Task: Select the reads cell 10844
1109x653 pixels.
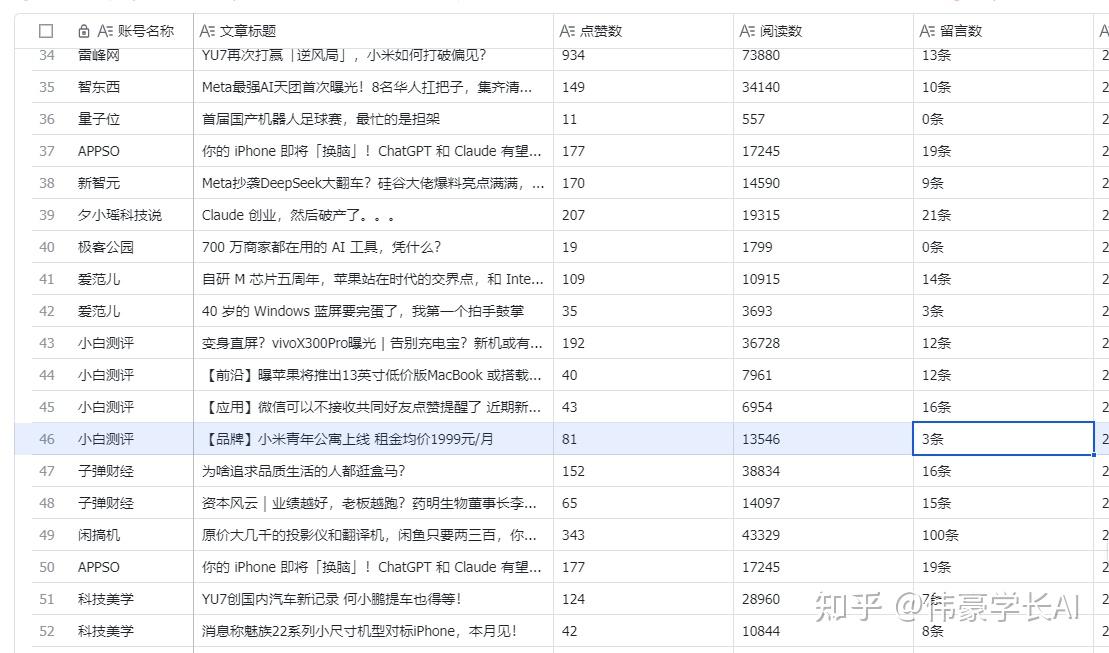Action: [x=761, y=631]
